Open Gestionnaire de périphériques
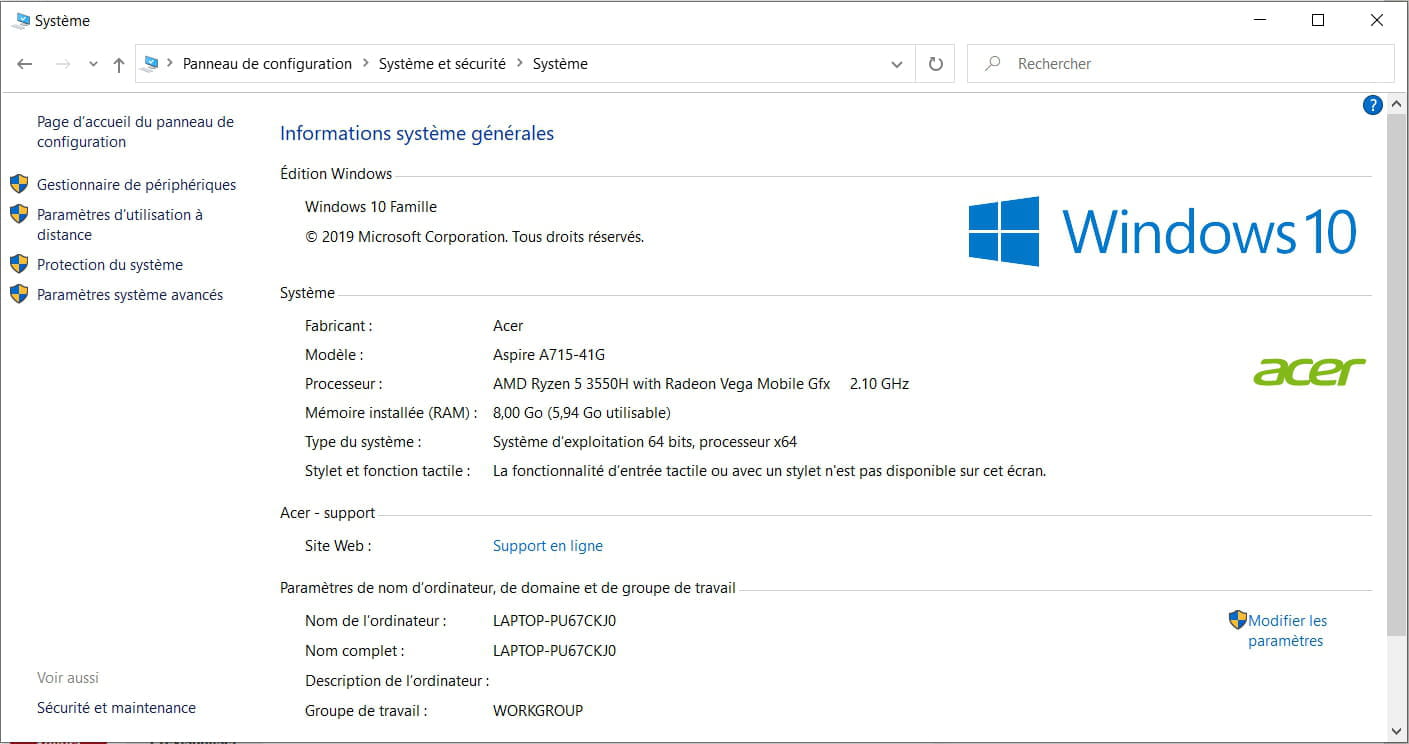The height and width of the screenshot is (744, 1409). tap(136, 185)
